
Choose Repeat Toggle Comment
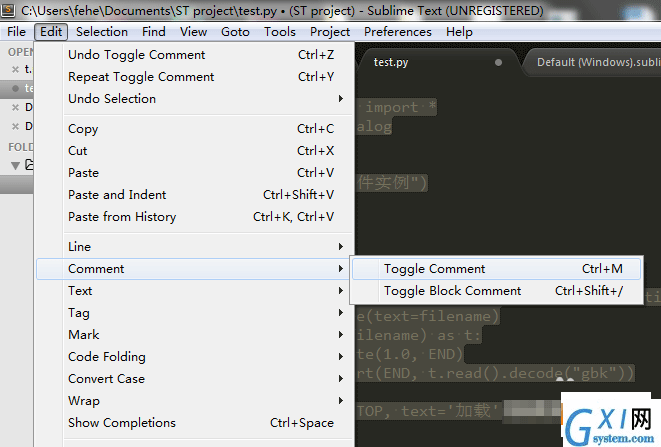click(194, 77)
